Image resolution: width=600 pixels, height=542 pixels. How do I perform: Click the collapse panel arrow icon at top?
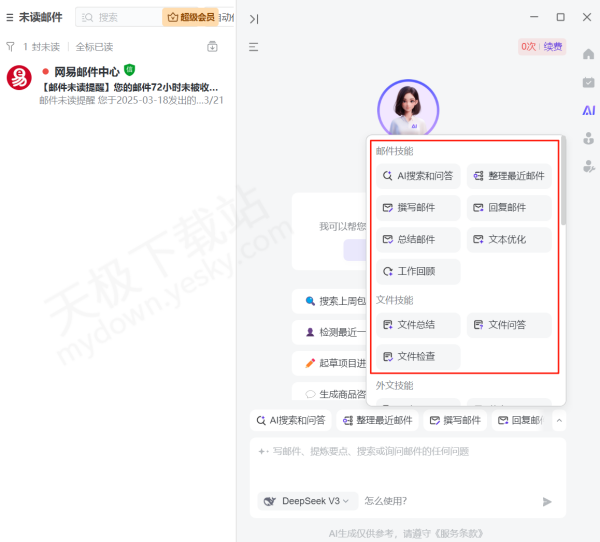coord(254,18)
